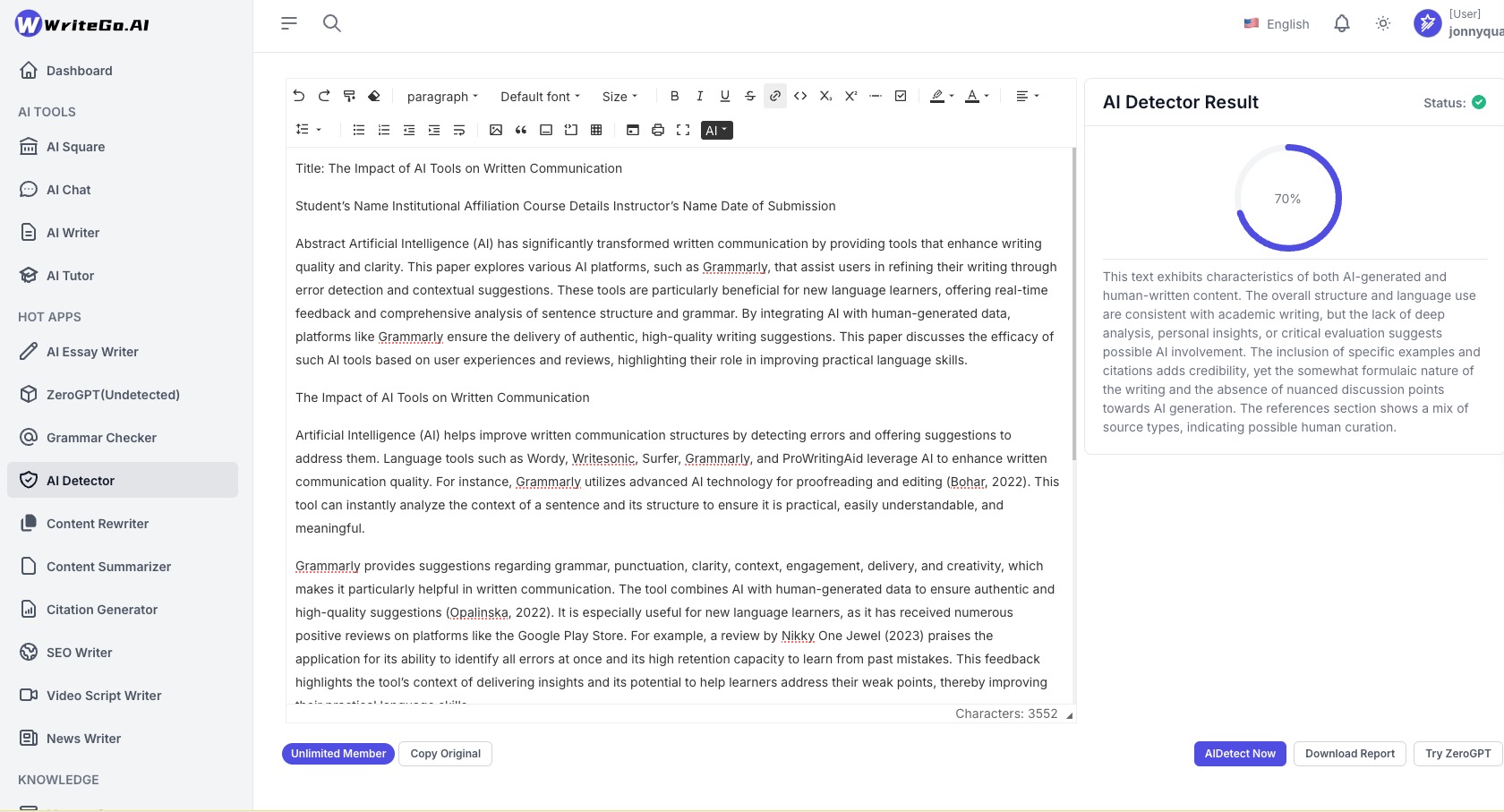1504x812 pixels.
Task: Toggle light/dark theme with the sun icon
Action: tap(1383, 24)
